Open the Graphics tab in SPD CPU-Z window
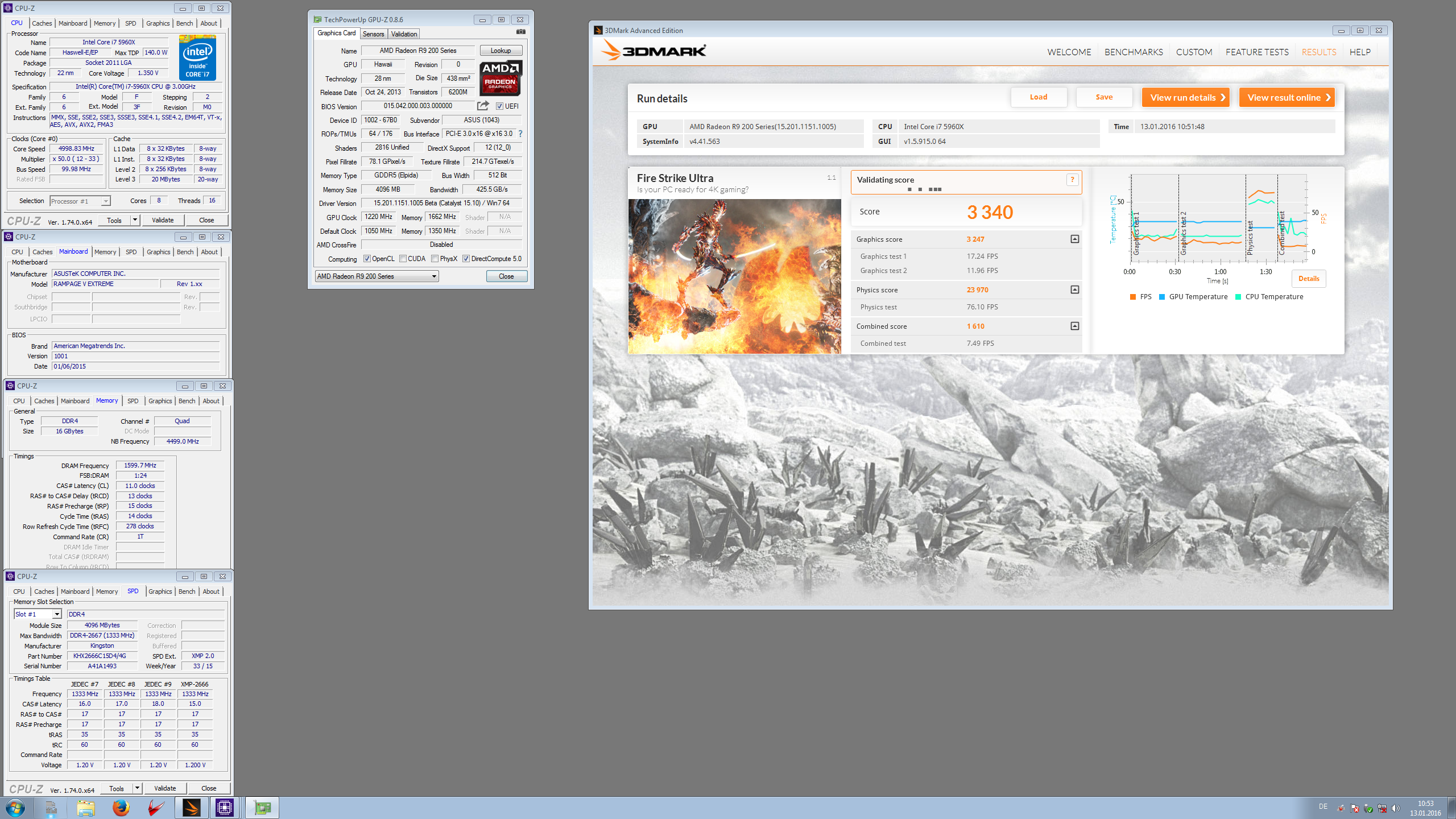The height and width of the screenshot is (819, 1456). (x=160, y=591)
